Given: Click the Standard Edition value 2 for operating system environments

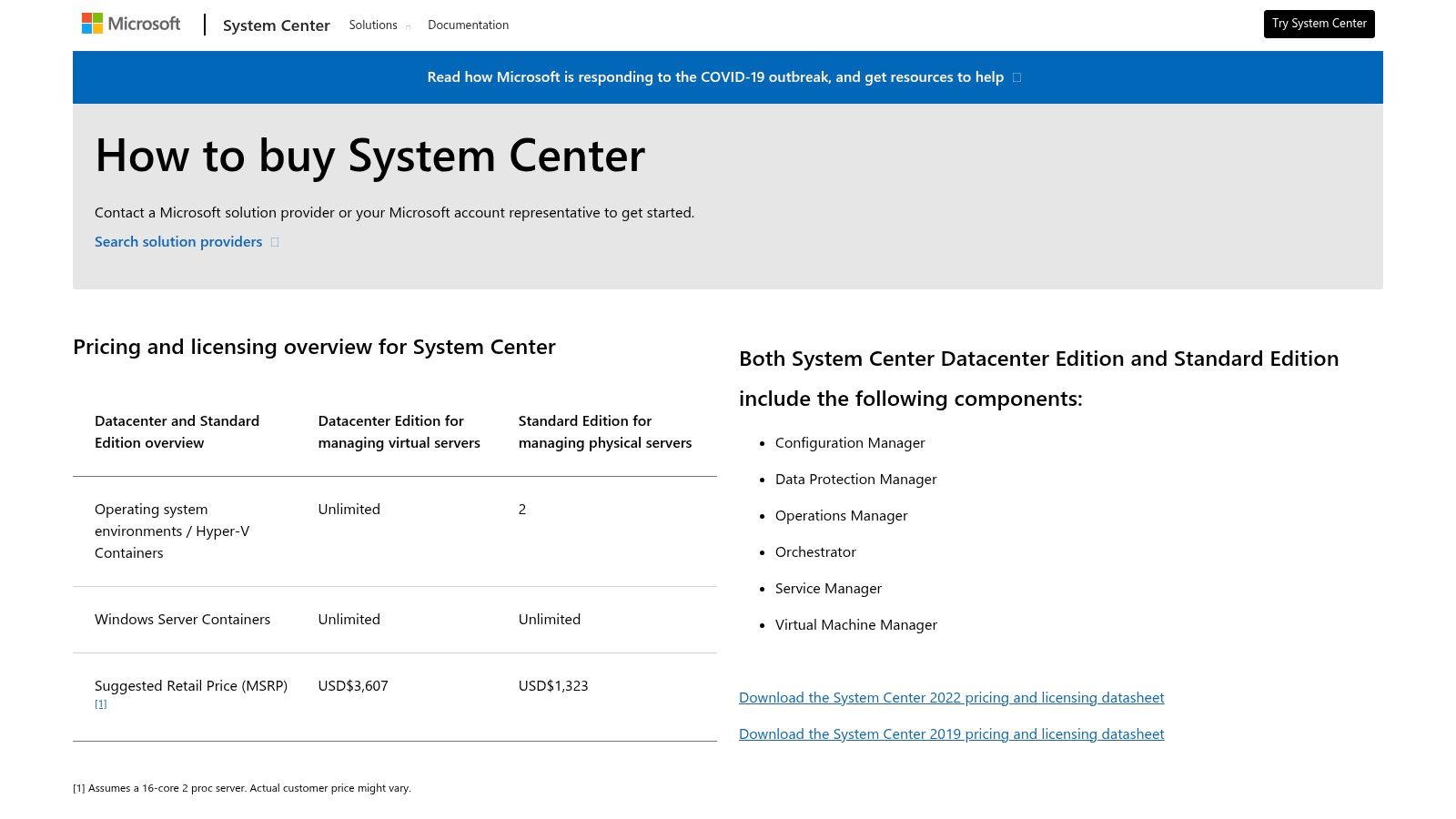Looking at the screenshot, I should click(x=522, y=510).
